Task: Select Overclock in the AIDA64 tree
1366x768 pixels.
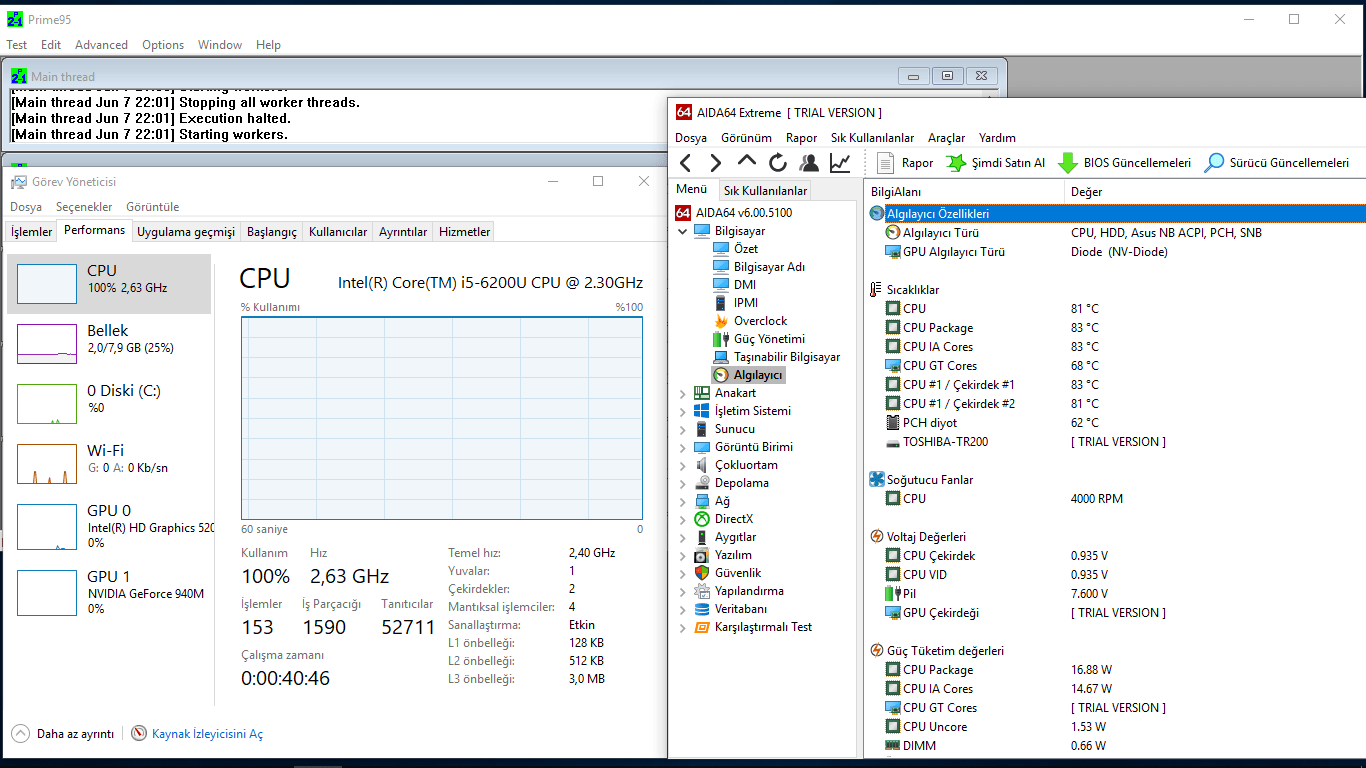Action: pyautogui.click(x=760, y=321)
